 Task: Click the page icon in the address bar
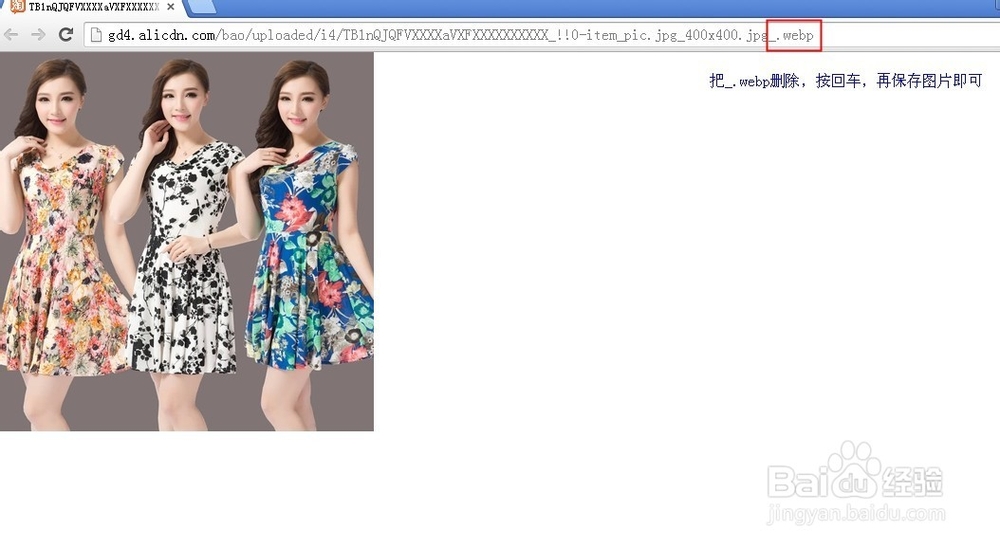tap(96, 35)
